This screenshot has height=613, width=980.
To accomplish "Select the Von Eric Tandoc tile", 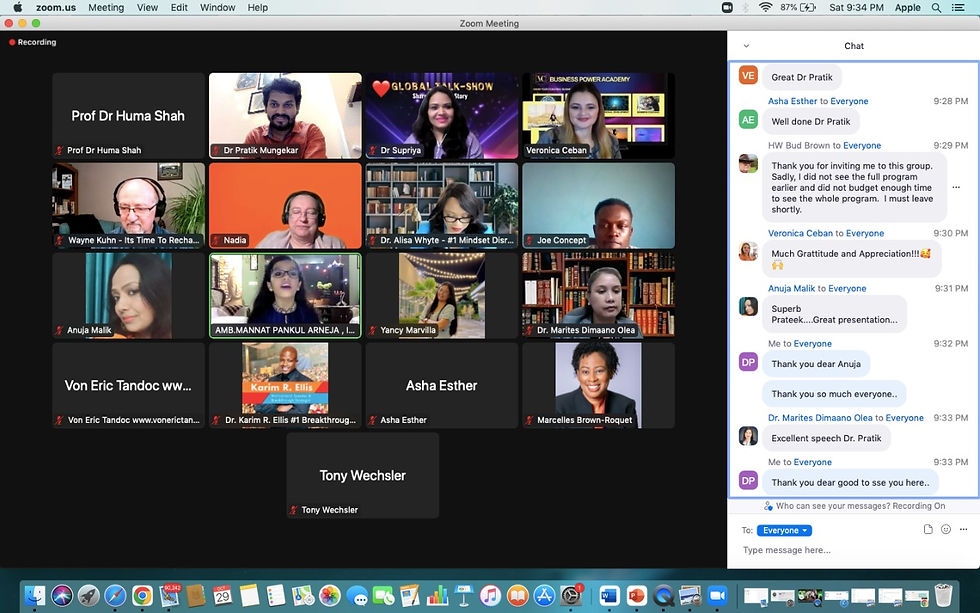I will pos(128,386).
